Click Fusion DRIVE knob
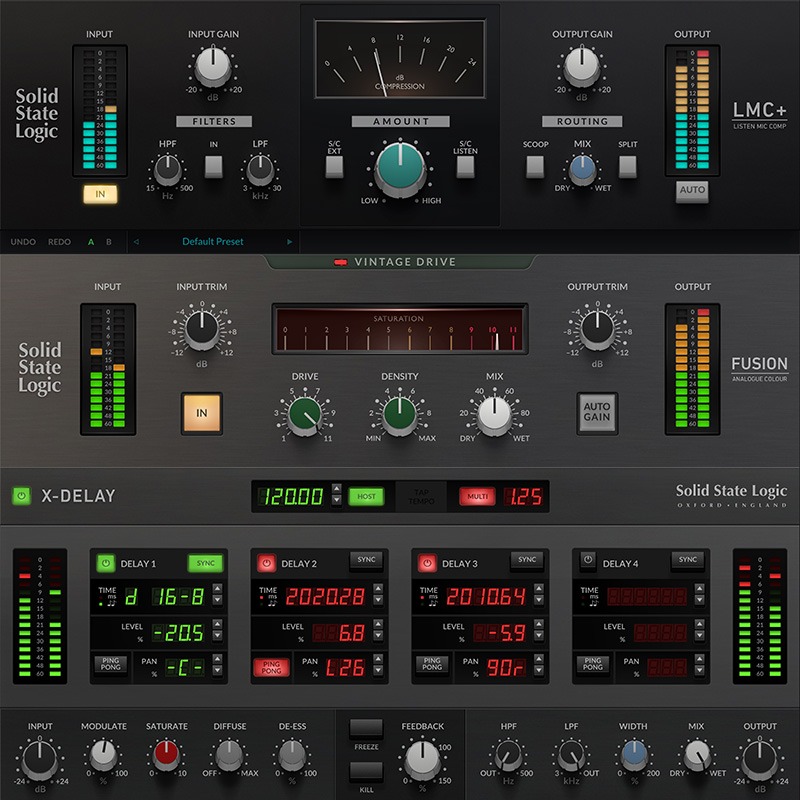The image size is (800, 800). (x=305, y=414)
